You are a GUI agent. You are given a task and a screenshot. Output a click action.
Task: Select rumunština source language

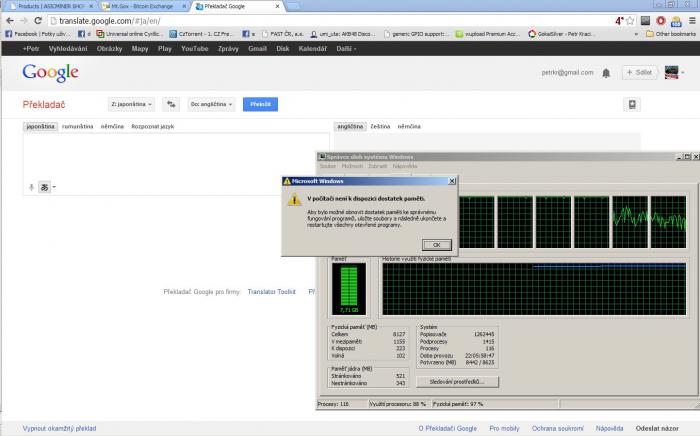tap(78, 126)
